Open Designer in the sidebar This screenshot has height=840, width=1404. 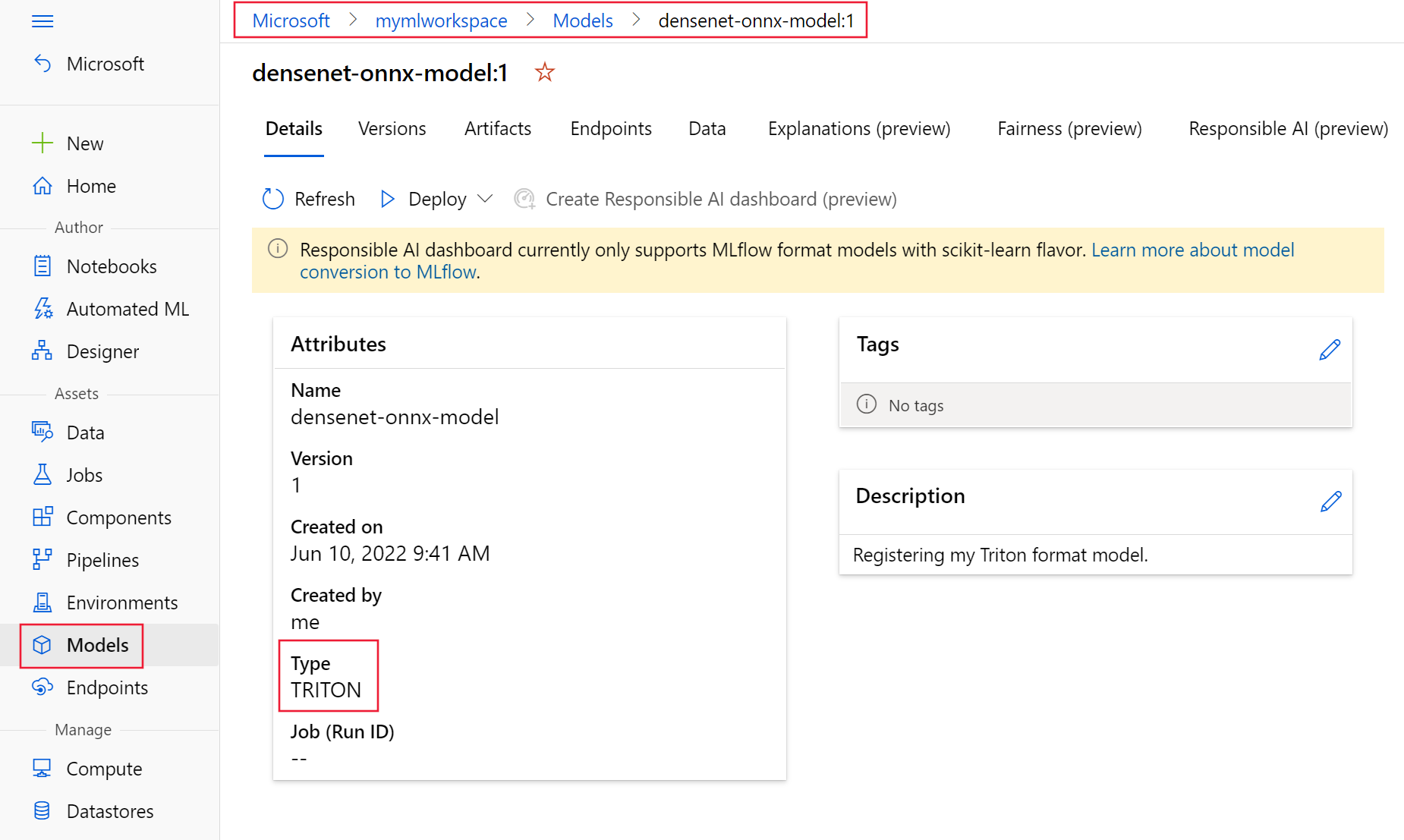[x=102, y=351]
